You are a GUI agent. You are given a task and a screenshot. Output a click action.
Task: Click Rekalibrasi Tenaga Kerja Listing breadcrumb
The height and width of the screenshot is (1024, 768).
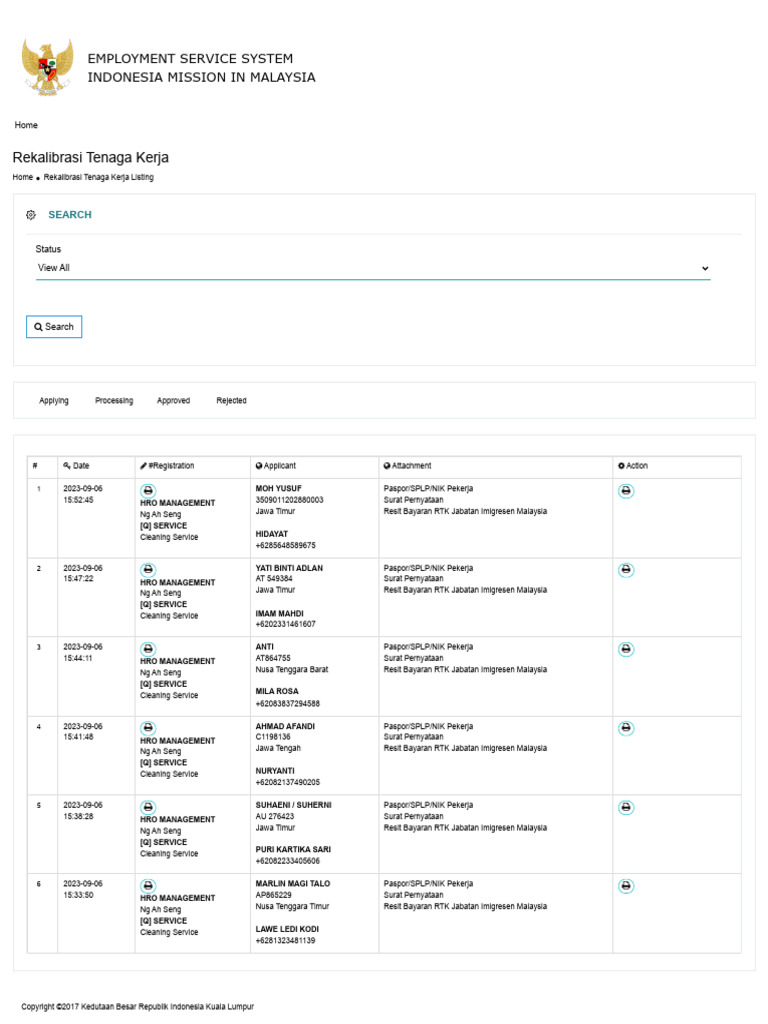click(99, 177)
